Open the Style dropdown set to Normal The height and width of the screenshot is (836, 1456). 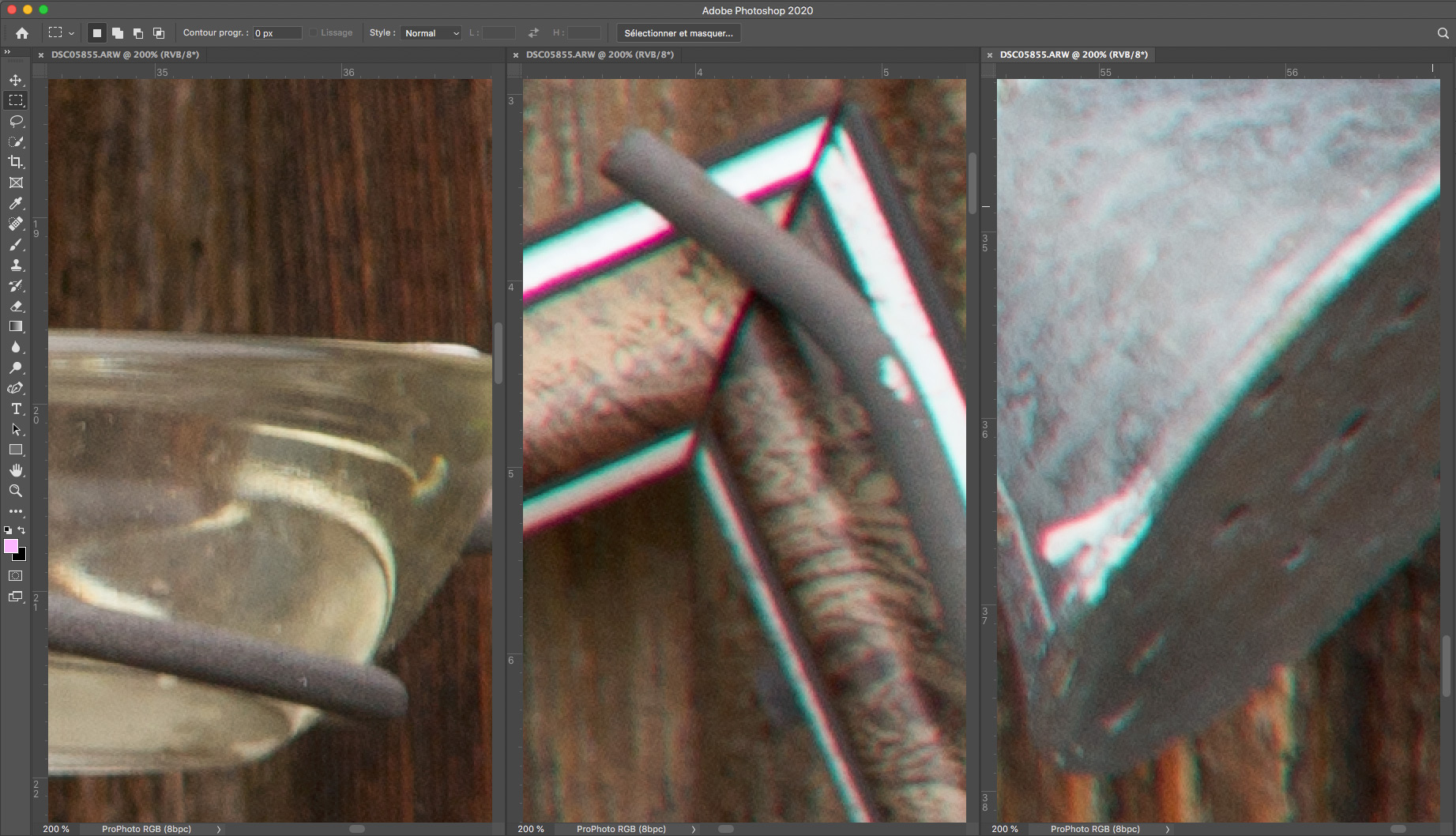click(431, 33)
